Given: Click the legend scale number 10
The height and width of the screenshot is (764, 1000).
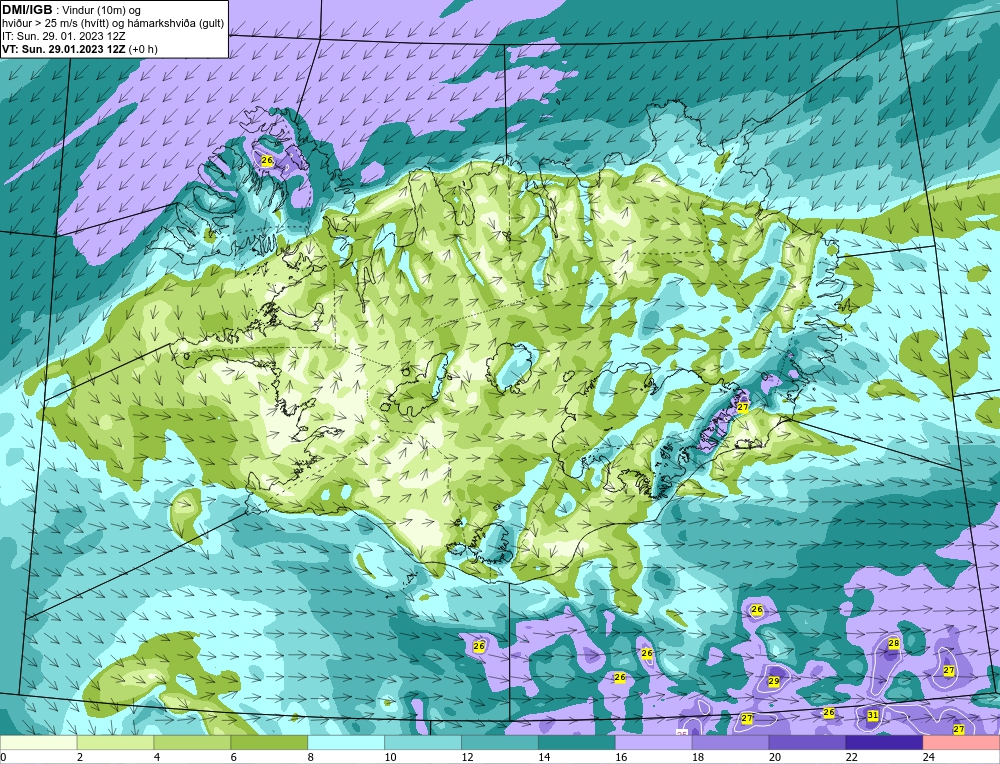Looking at the screenshot, I should click(x=390, y=757).
